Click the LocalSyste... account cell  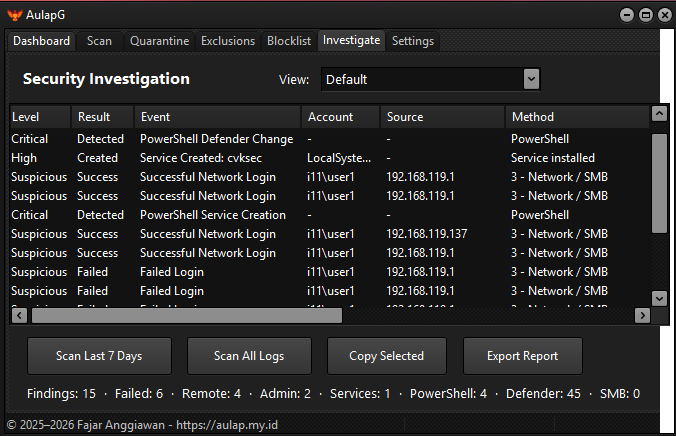[x=339, y=158]
